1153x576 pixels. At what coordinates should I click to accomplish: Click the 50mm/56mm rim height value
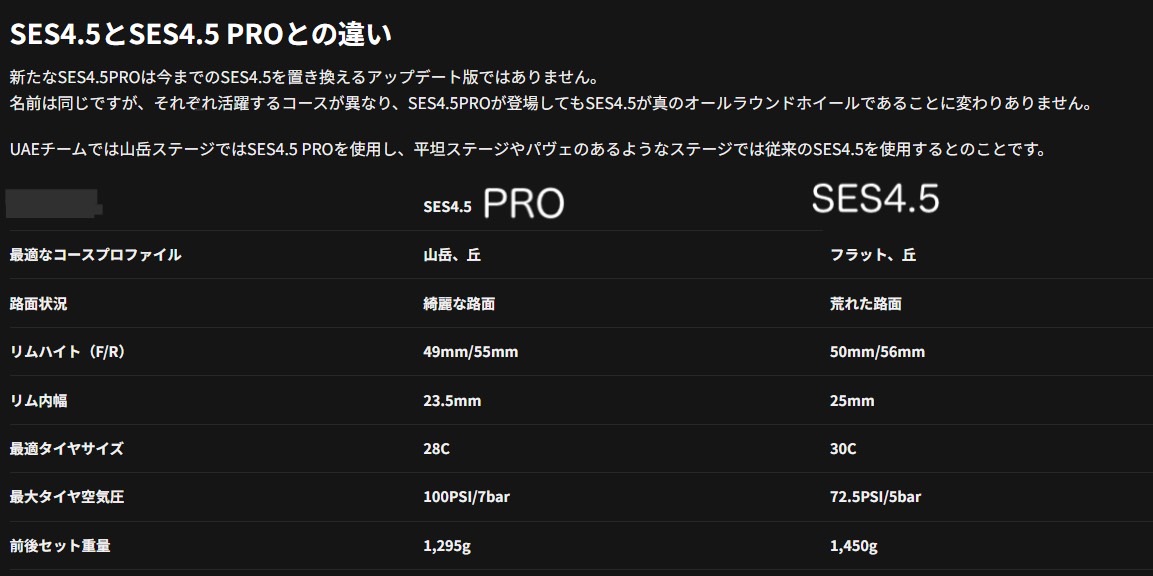[x=877, y=352]
